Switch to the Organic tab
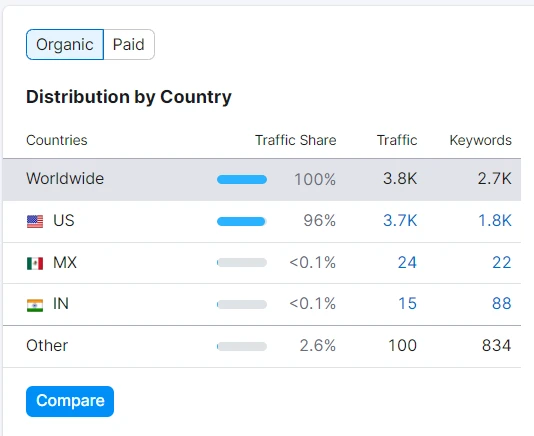Viewport: 534px width, 436px height. [x=65, y=44]
